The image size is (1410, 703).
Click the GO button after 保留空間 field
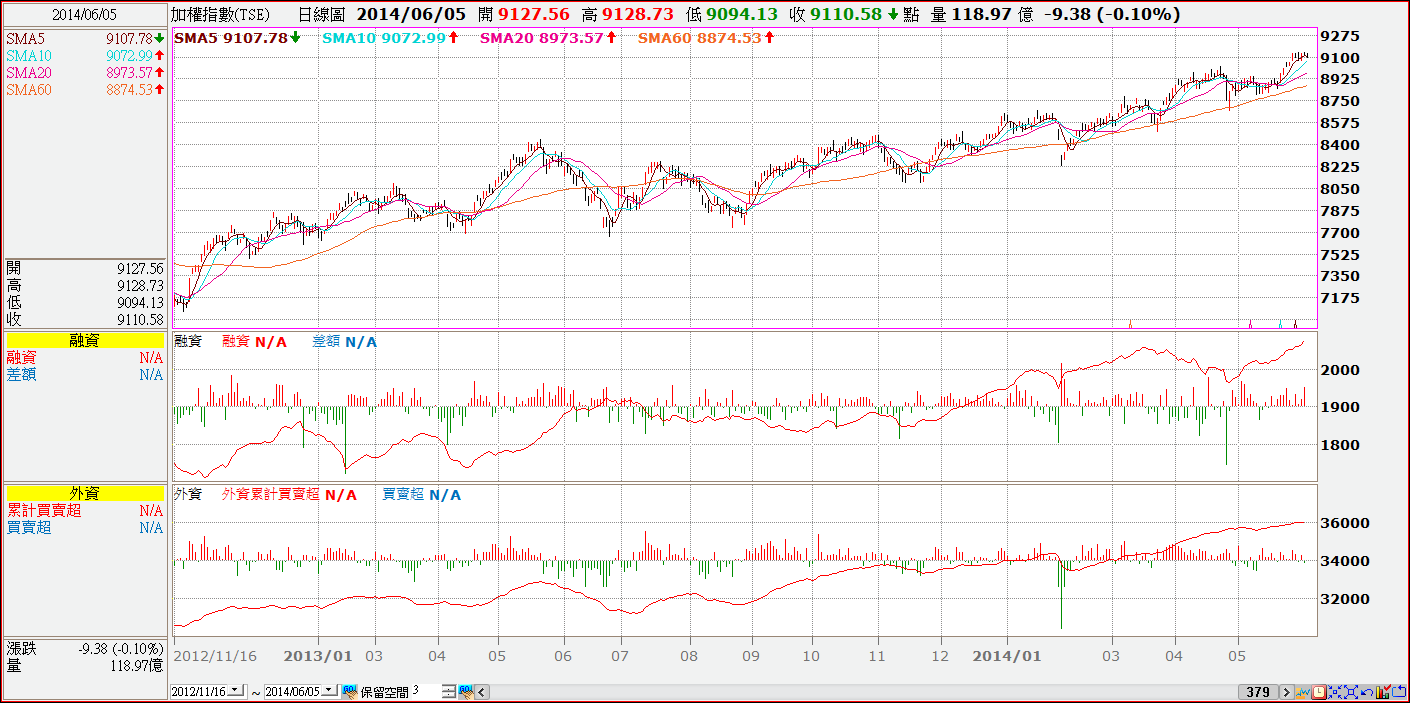click(466, 692)
